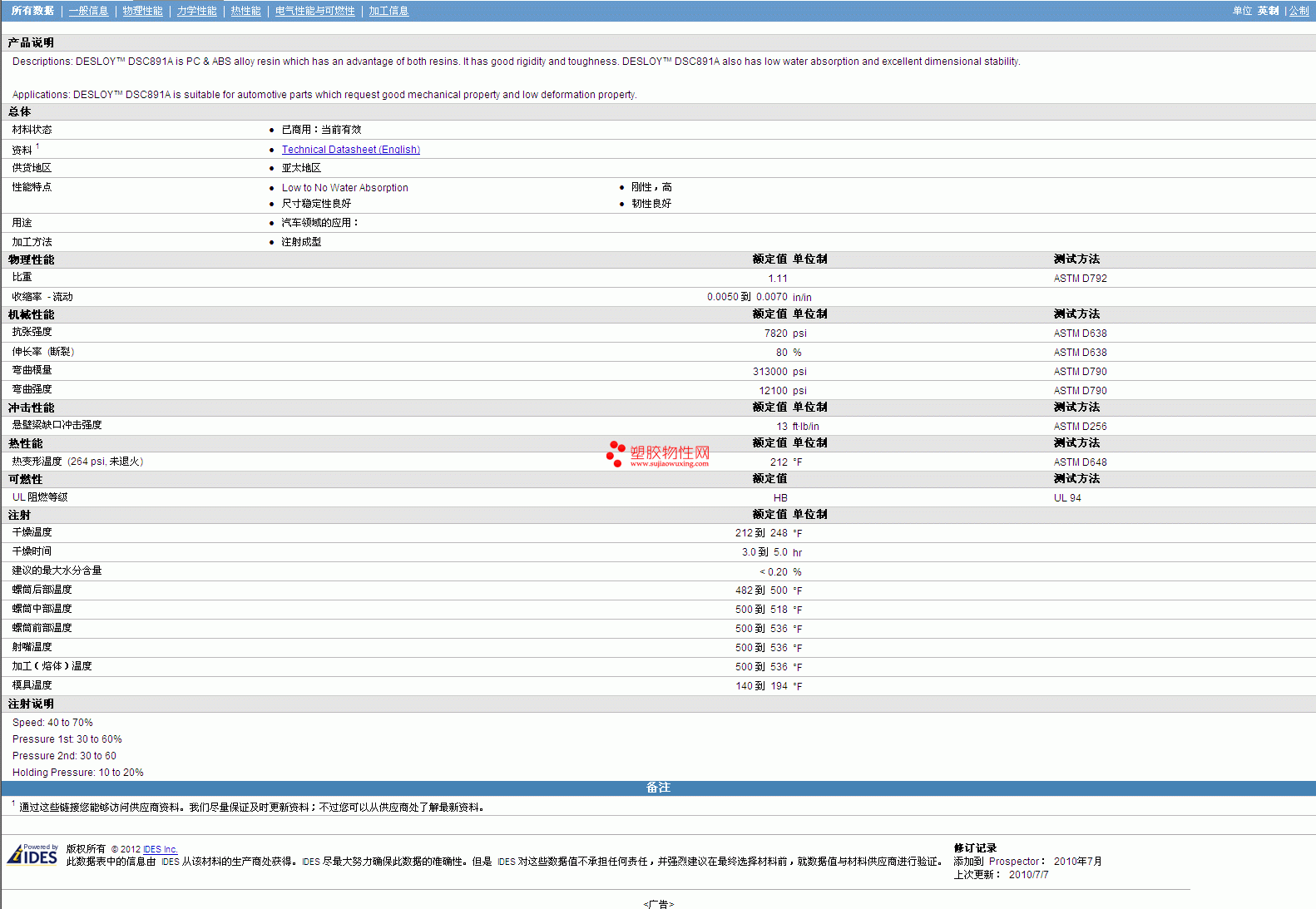Click the UL 阻燃等级 property label
Viewport: 1316px width, 909px height.
tap(40, 497)
